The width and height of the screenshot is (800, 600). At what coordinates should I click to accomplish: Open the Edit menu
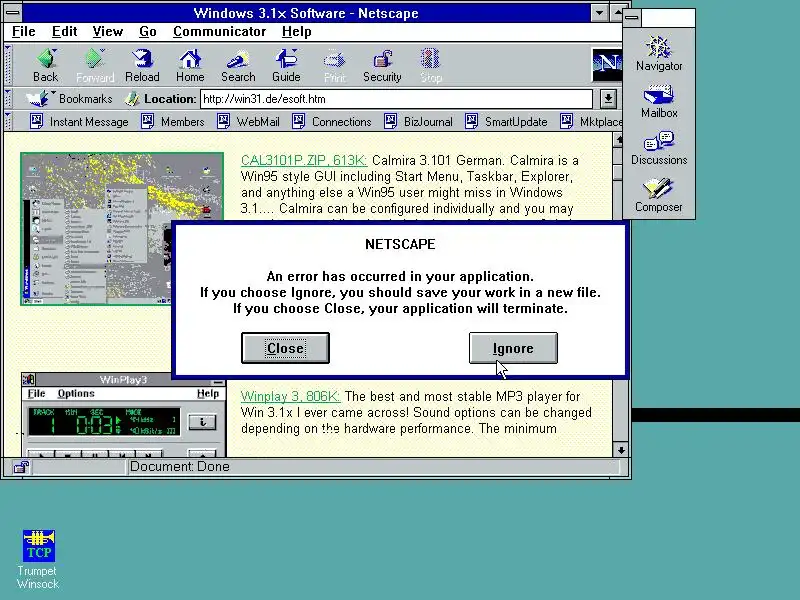pyautogui.click(x=64, y=32)
